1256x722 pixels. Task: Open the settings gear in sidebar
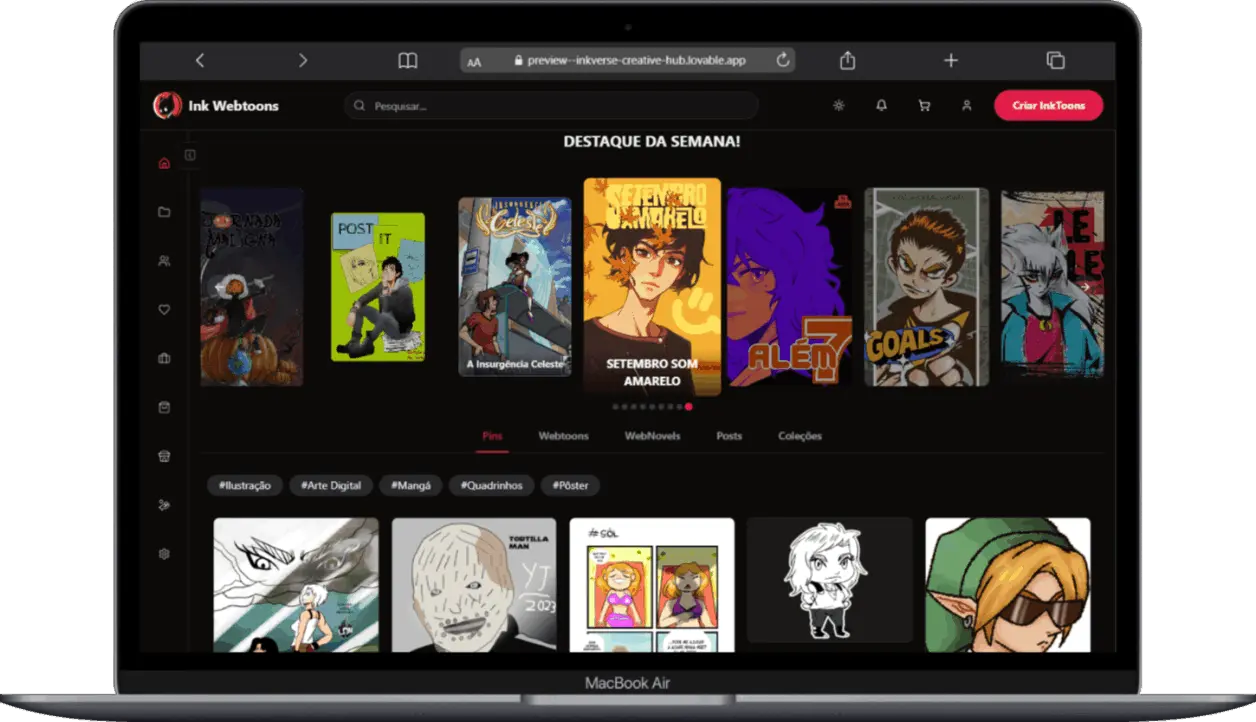[x=164, y=554]
